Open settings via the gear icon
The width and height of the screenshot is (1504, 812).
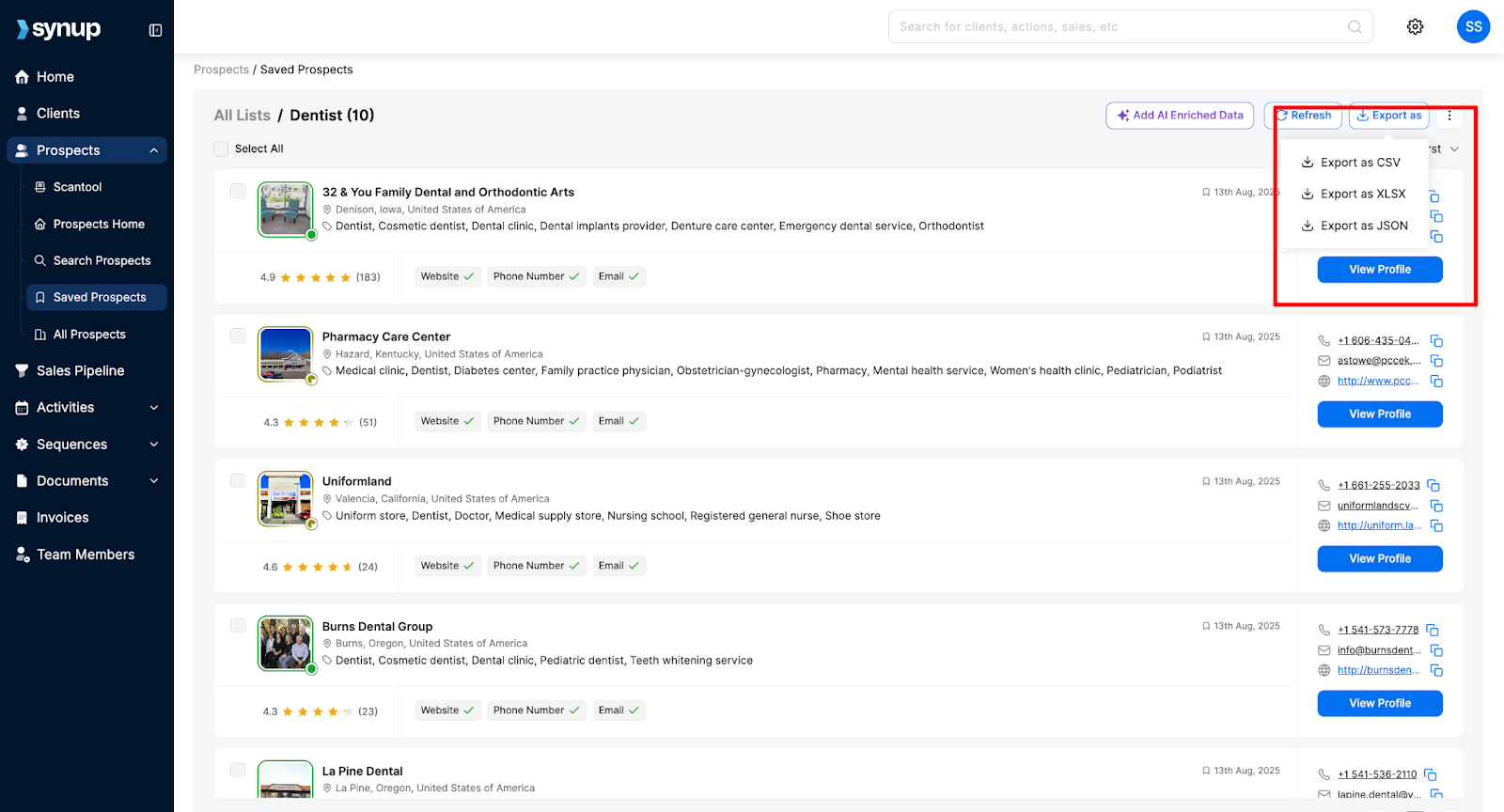click(1415, 27)
